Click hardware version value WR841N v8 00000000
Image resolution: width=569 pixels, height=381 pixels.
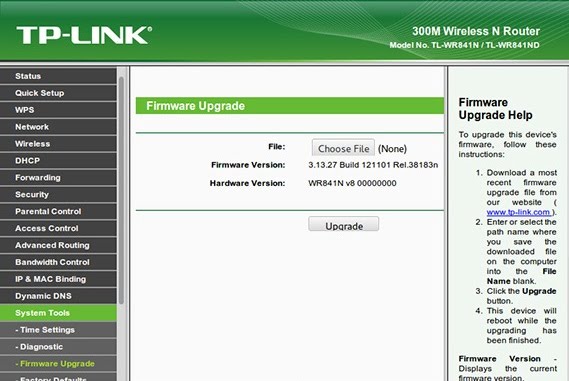click(x=352, y=183)
